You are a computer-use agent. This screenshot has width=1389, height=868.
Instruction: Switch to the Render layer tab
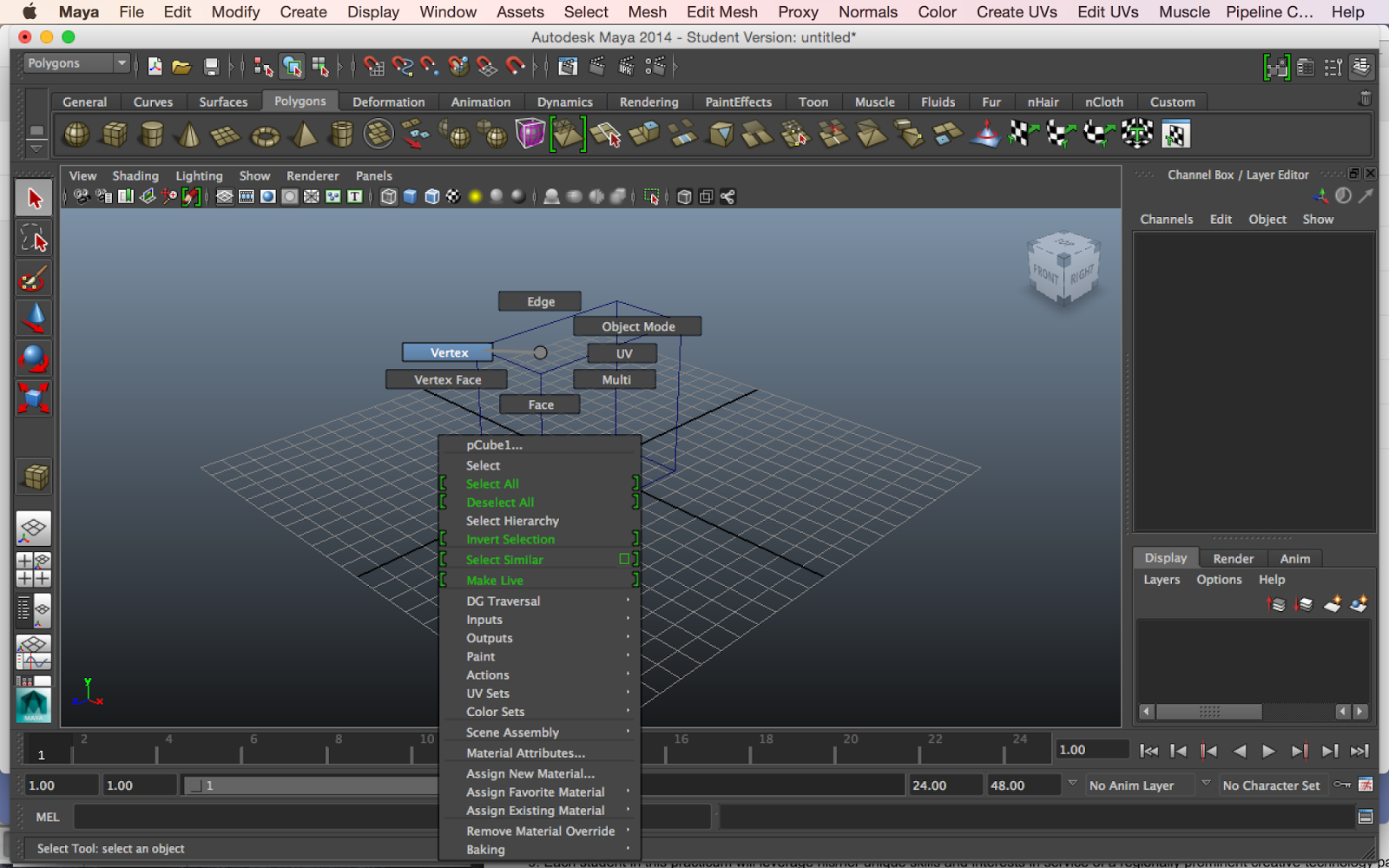coord(1233,559)
